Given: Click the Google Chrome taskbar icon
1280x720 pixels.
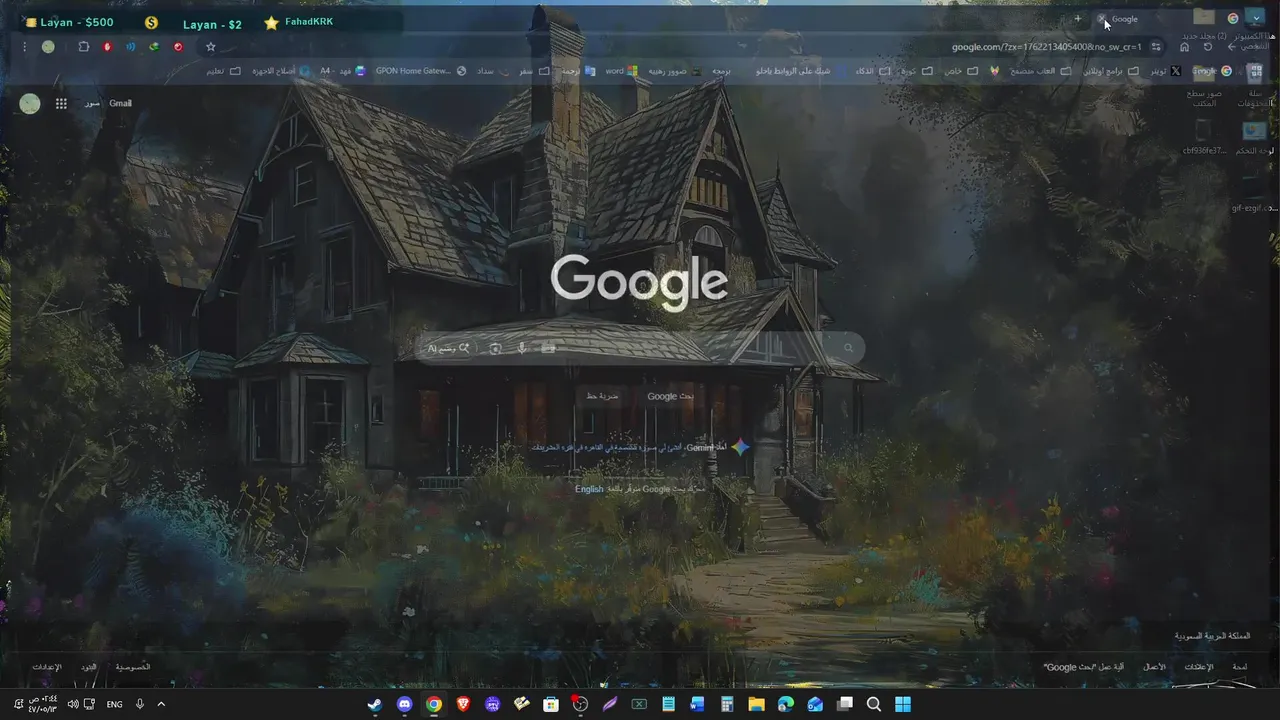Looking at the screenshot, I should click(x=434, y=704).
